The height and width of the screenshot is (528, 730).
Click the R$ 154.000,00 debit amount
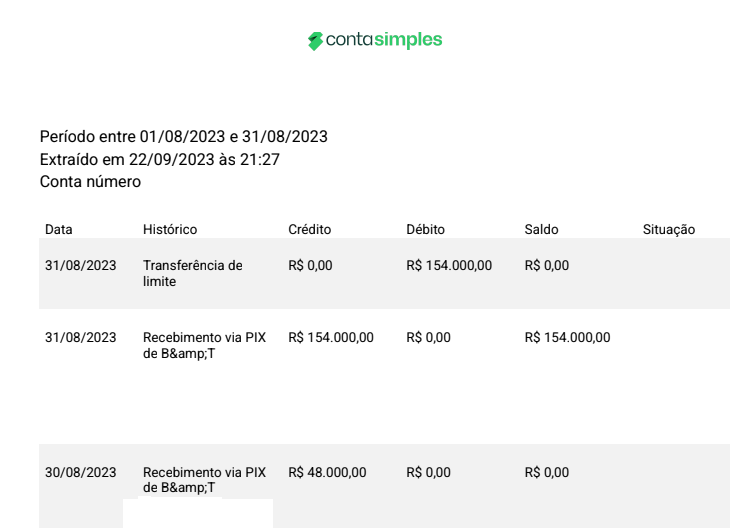pos(449,265)
